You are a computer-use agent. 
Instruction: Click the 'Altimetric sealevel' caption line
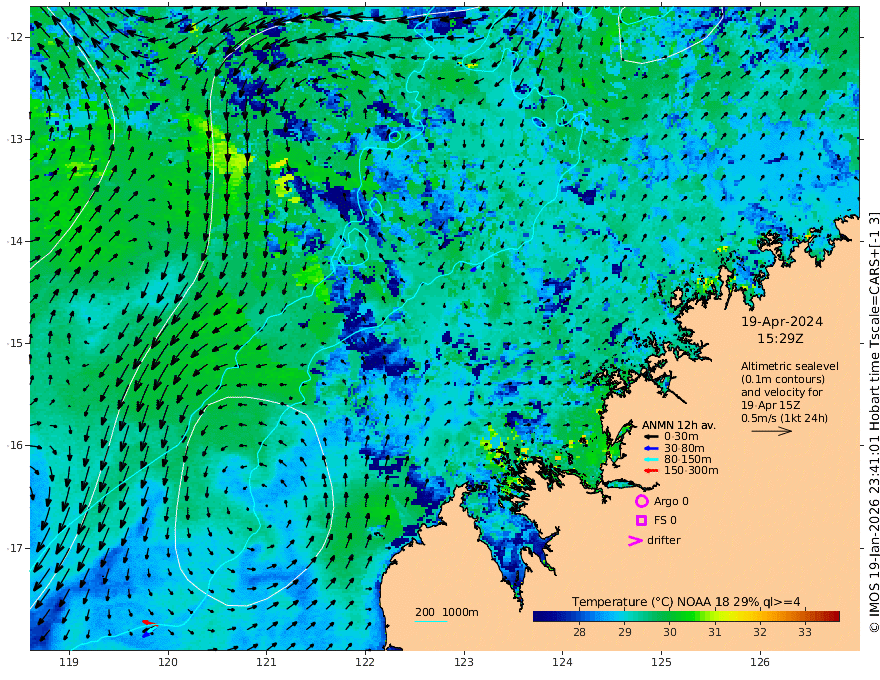[x=790, y=366]
